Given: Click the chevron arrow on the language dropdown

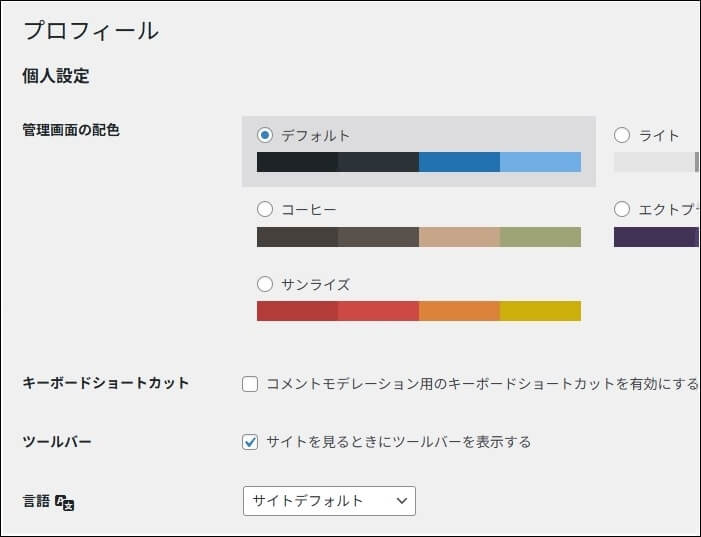Looking at the screenshot, I should click(402, 500).
